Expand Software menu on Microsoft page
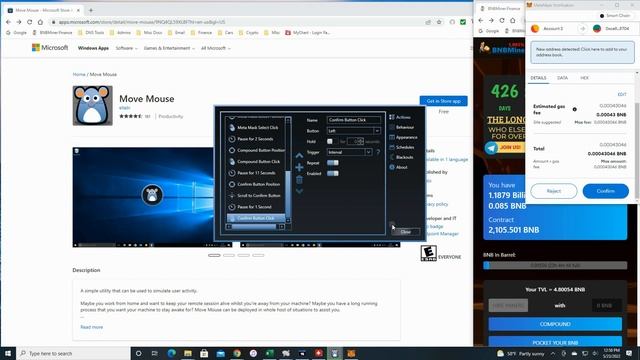Screen dimensions: 640x360 click(x=126, y=48)
